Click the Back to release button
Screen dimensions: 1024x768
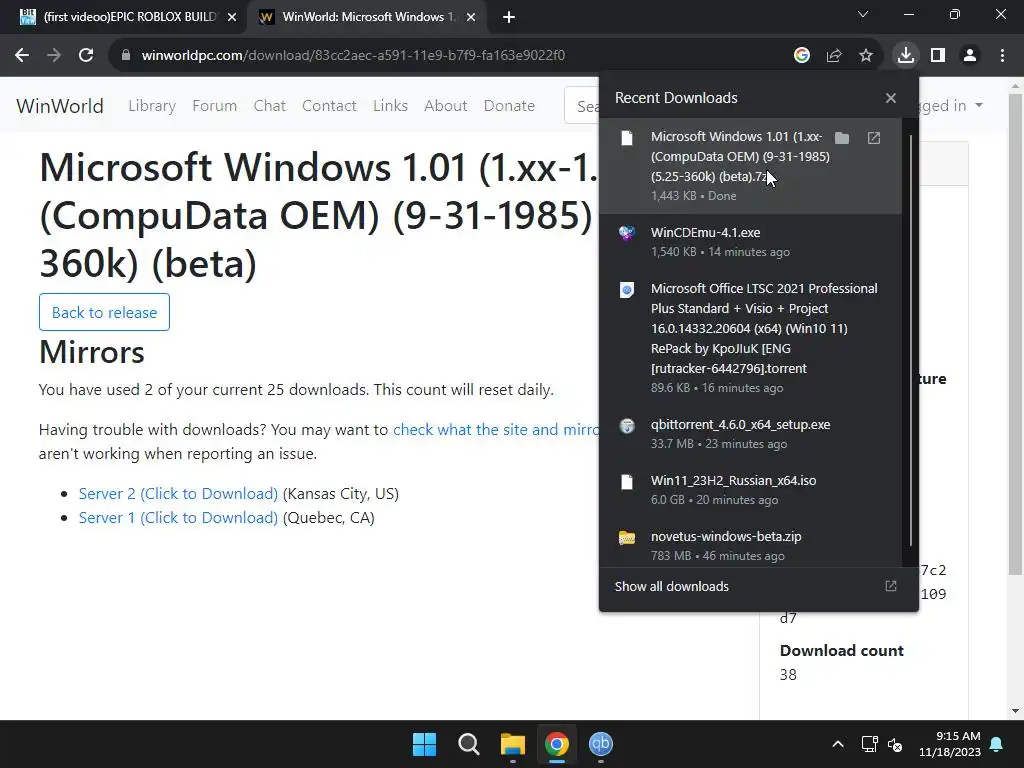pos(104,312)
